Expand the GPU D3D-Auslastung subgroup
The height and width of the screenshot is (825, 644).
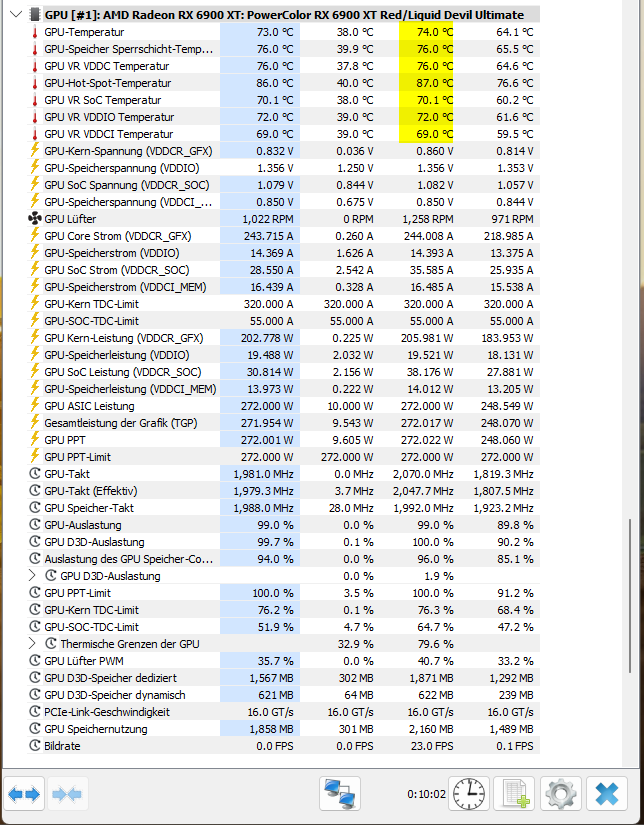pos(32,576)
